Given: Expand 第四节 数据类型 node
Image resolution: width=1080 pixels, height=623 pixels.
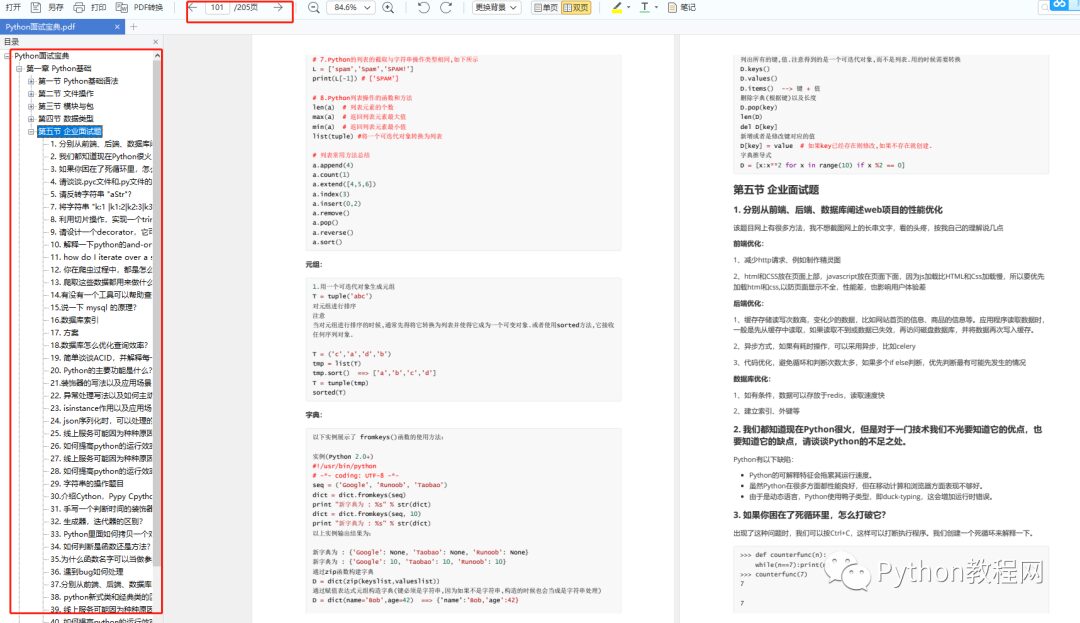Looking at the screenshot, I should 31,119.
